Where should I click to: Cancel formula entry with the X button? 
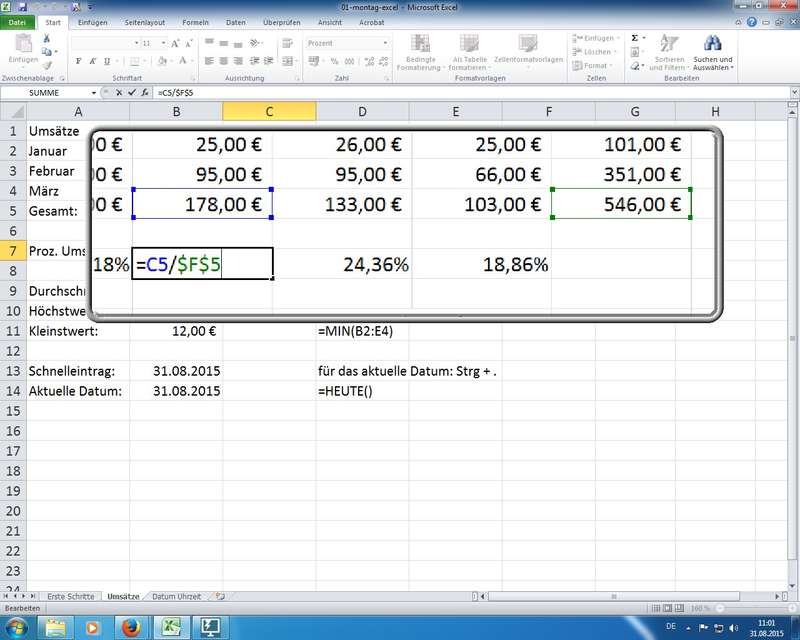tap(121, 92)
